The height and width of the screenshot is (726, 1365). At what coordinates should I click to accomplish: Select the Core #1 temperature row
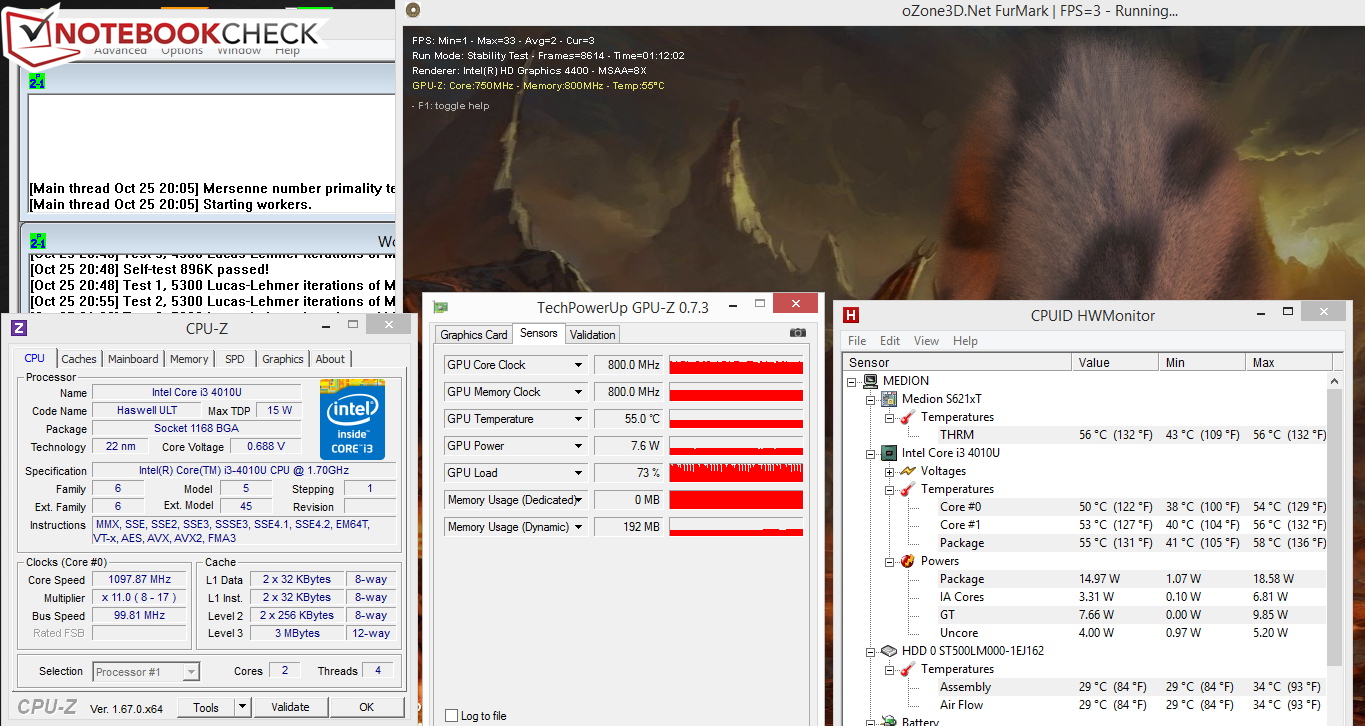(x=1086, y=525)
